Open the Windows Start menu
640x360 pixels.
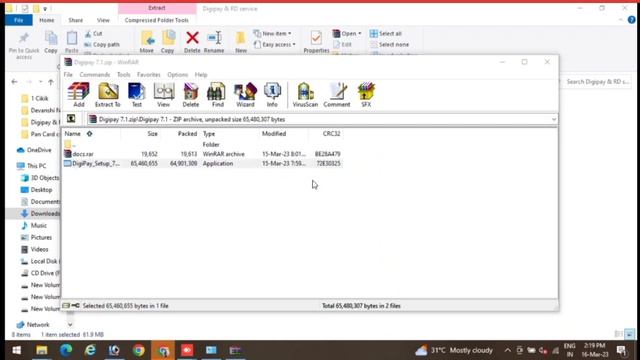click(17, 350)
